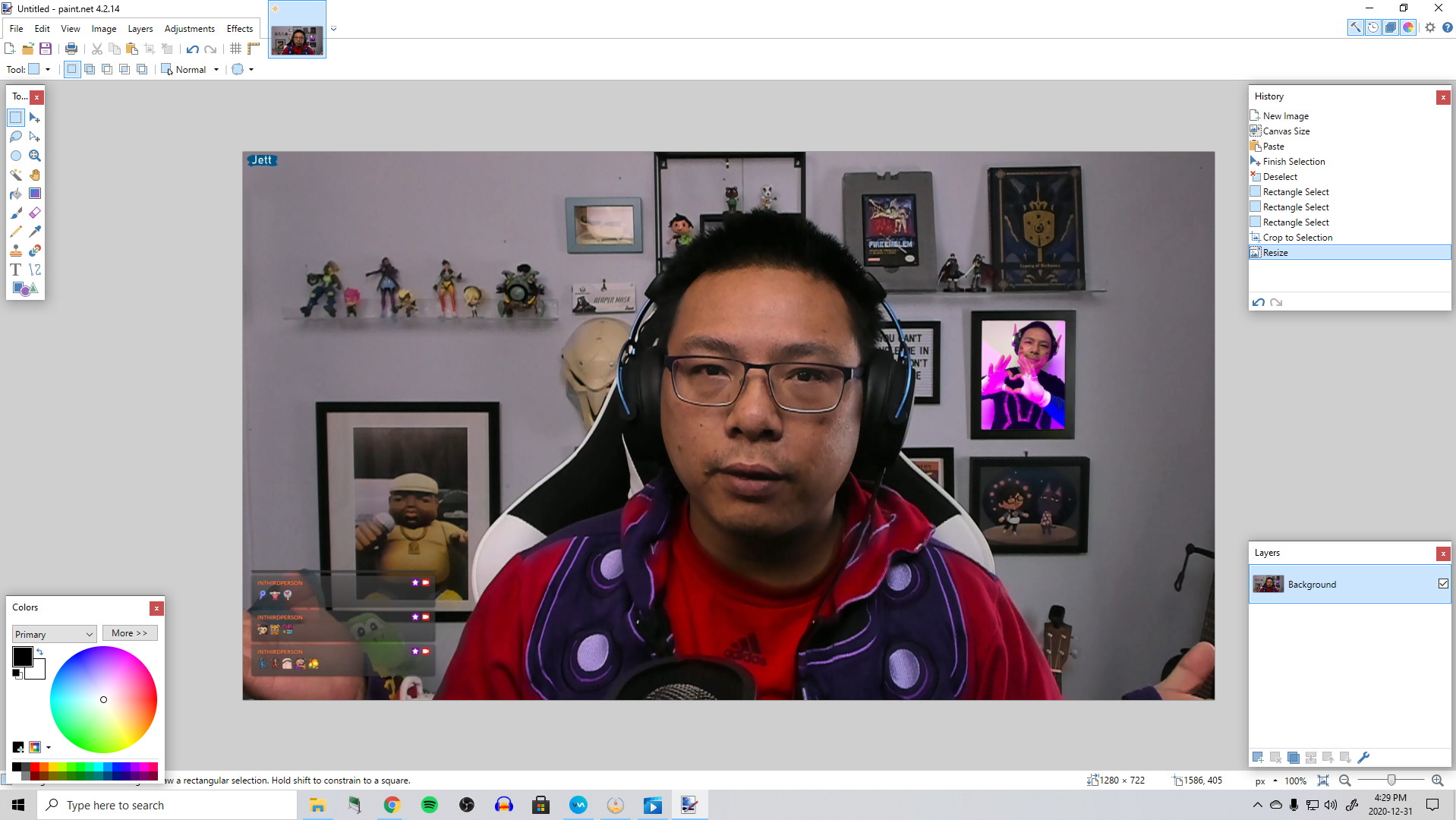Screen dimensions: 1456x820
Task: Choose the Eraser tool
Action: [35, 213]
